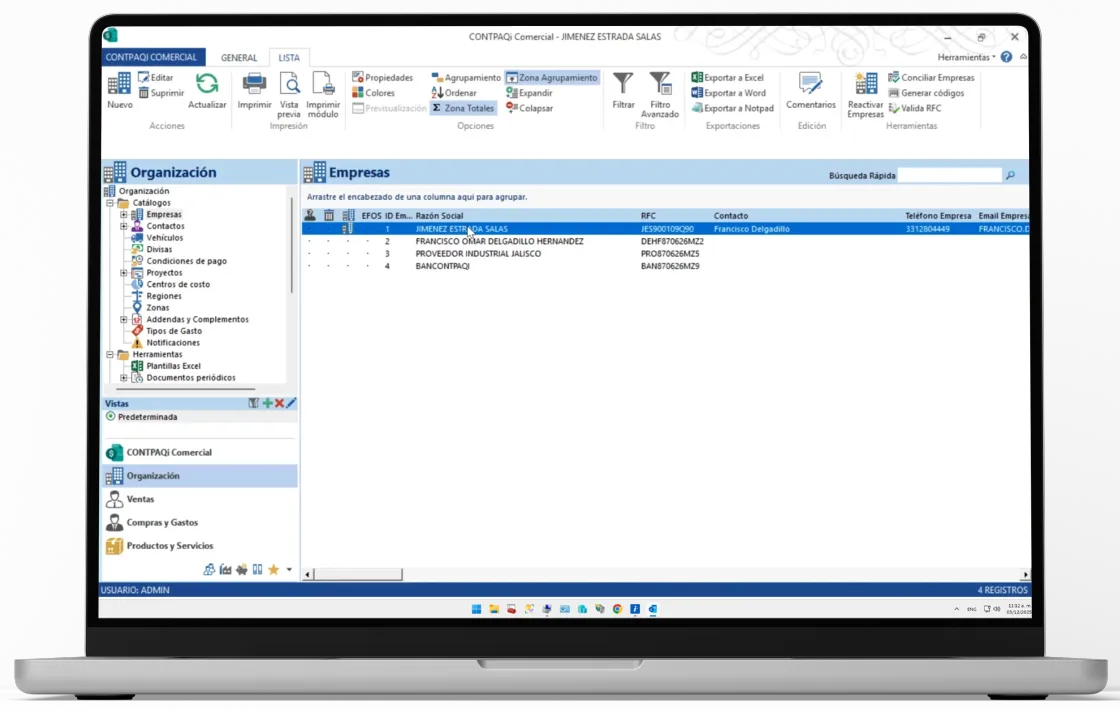The height and width of the screenshot is (713, 1120).
Task: Open the navigation pane options arrow
Action: coord(289,569)
